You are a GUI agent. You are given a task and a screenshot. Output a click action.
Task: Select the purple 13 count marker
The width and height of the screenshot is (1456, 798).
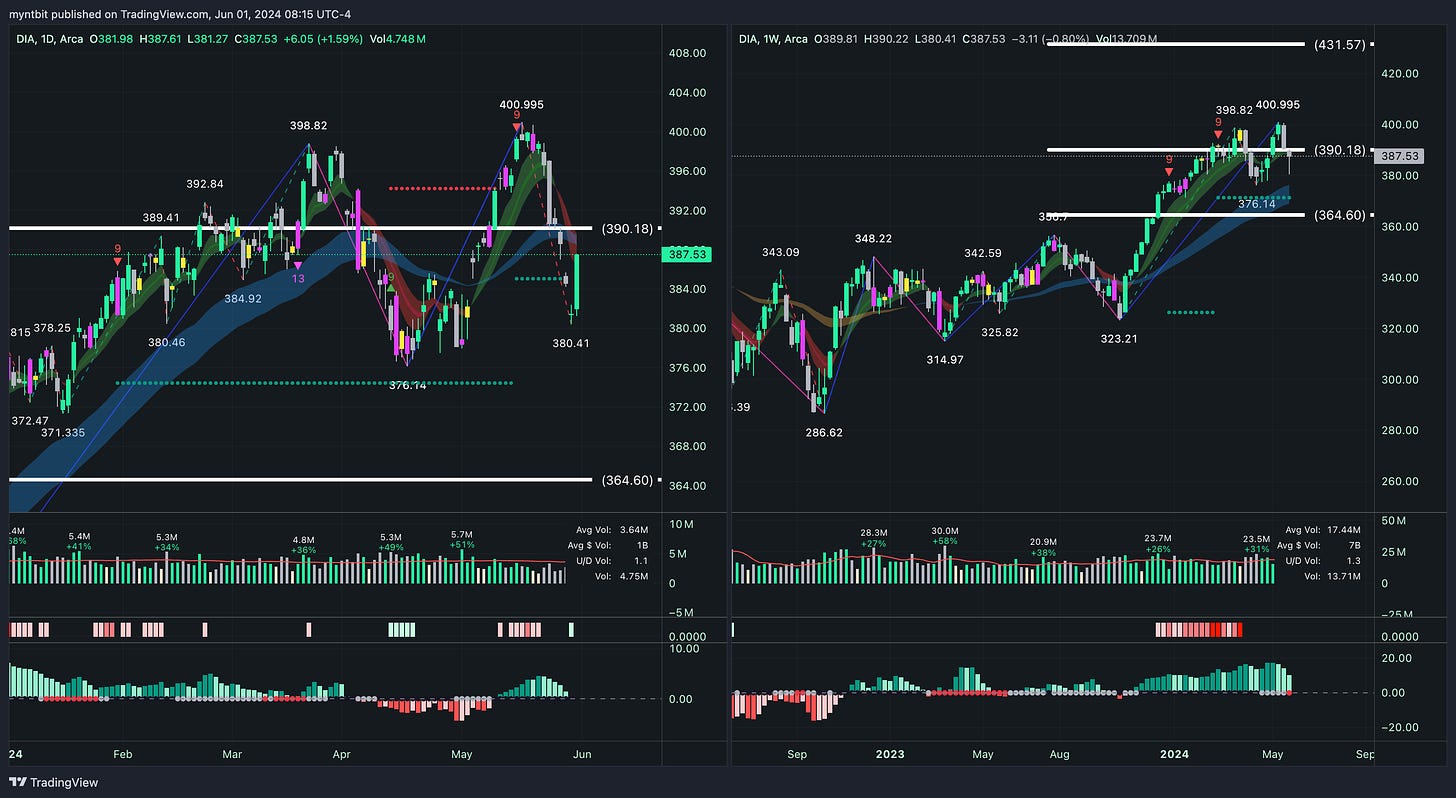click(x=298, y=278)
